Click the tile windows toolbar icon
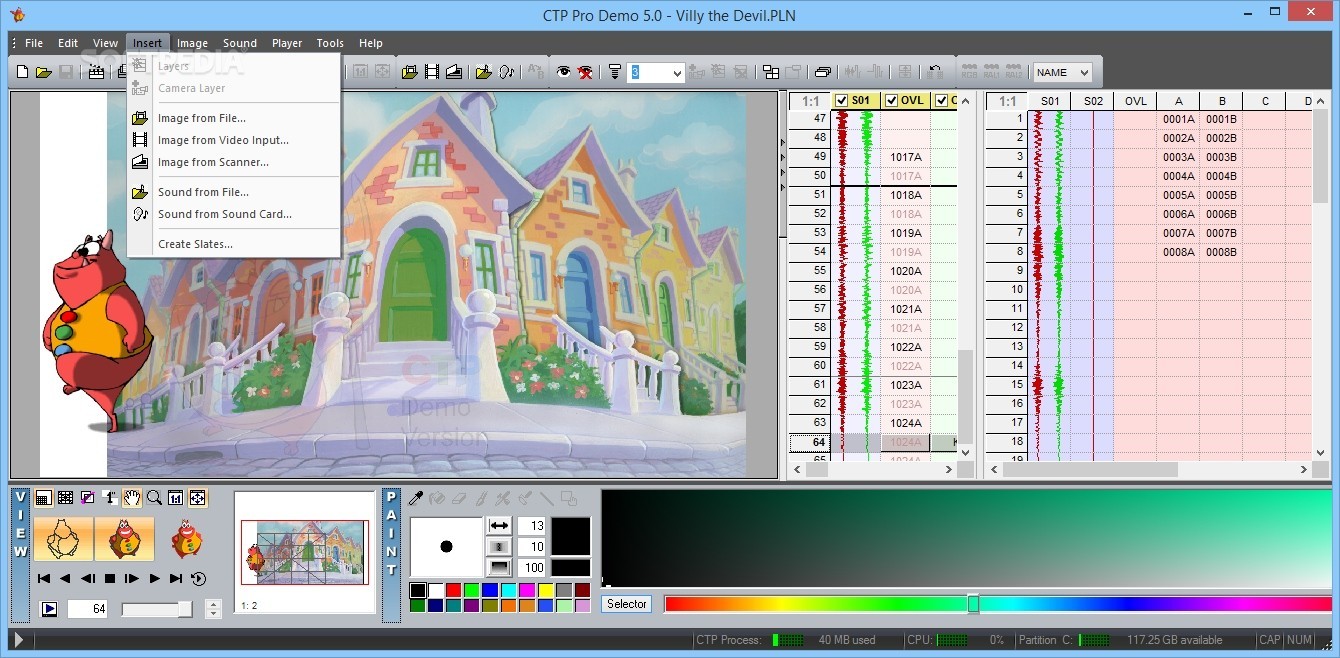1340x658 pixels. pos(771,72)
